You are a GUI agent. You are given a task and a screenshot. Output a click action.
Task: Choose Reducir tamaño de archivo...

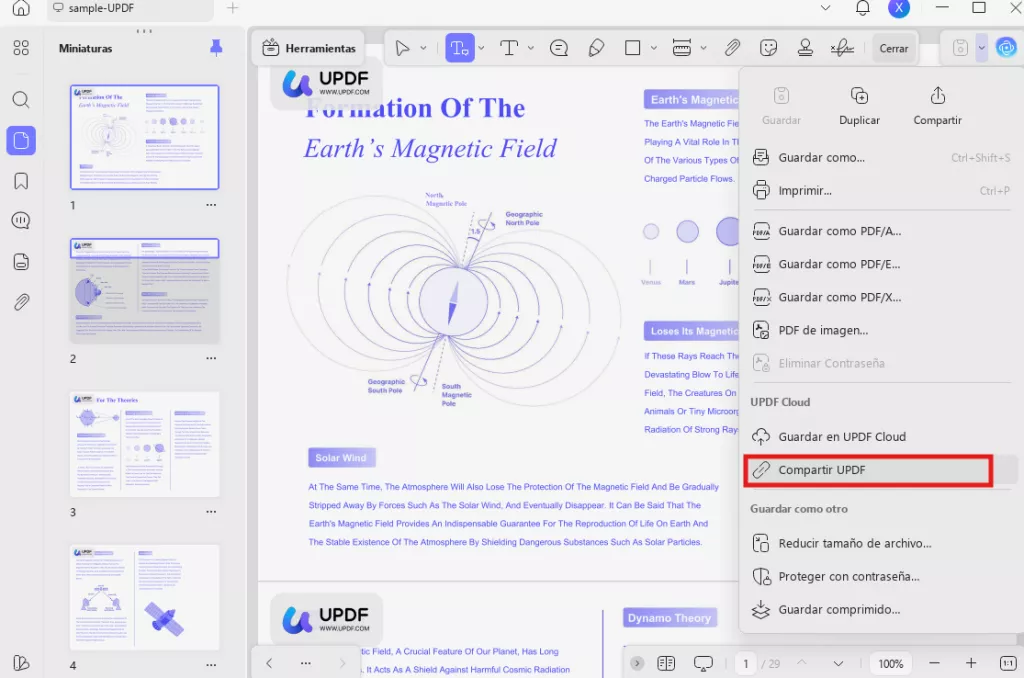pyautogui.click(x=881, y=543)
